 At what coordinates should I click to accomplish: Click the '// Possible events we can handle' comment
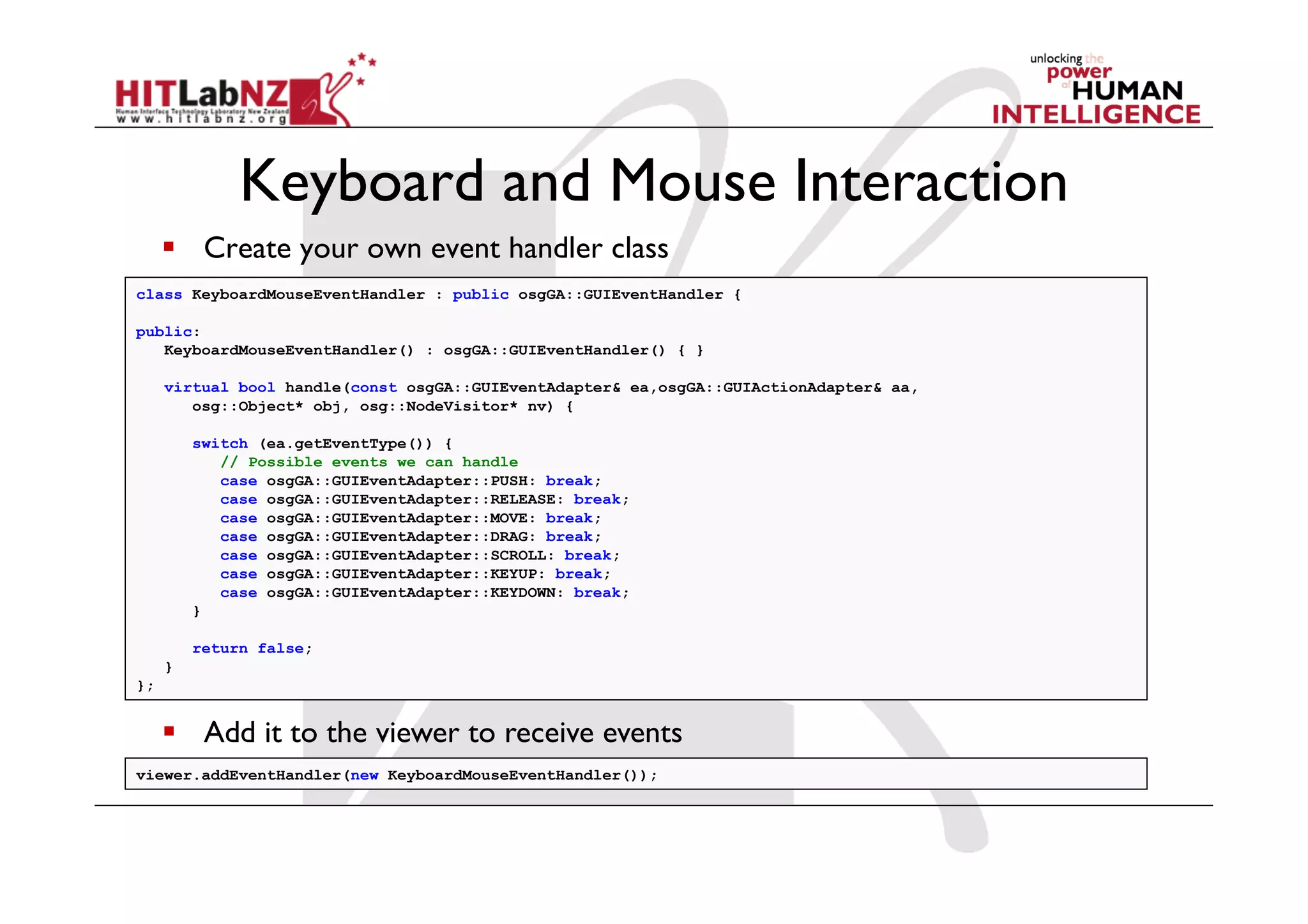pyautogui.click(x=369, y=462)
